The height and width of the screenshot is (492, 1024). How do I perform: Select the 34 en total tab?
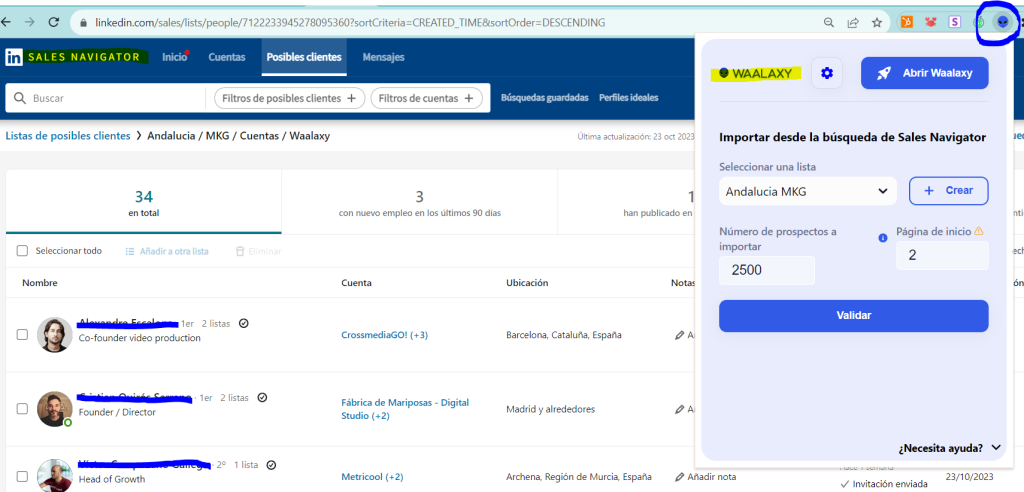coord(144,202)
